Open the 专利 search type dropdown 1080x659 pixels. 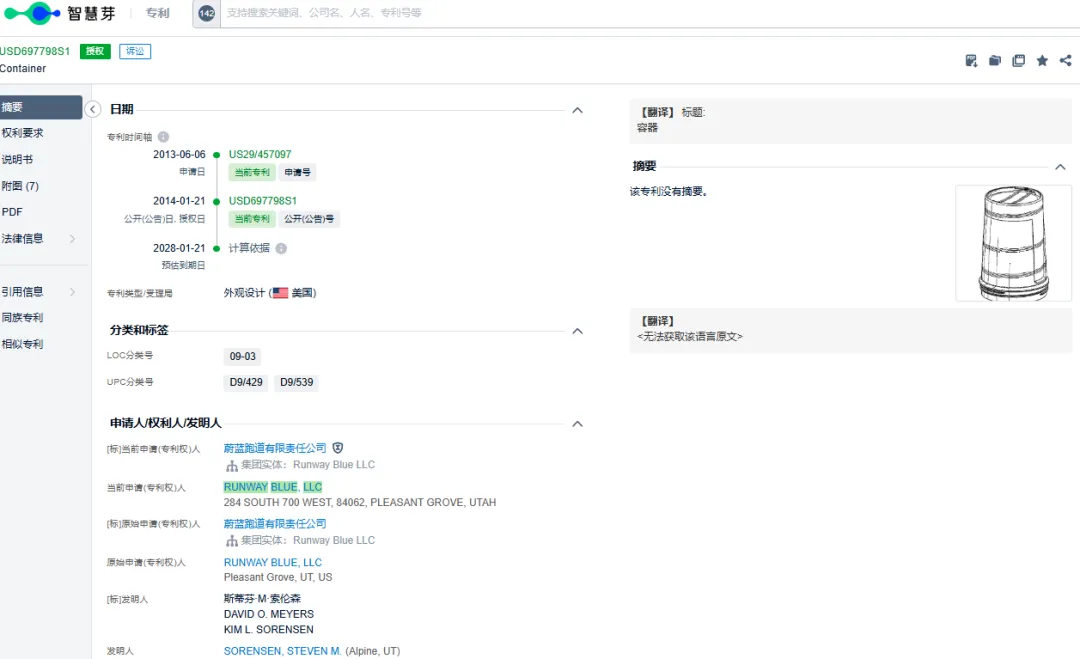(157, 13)
